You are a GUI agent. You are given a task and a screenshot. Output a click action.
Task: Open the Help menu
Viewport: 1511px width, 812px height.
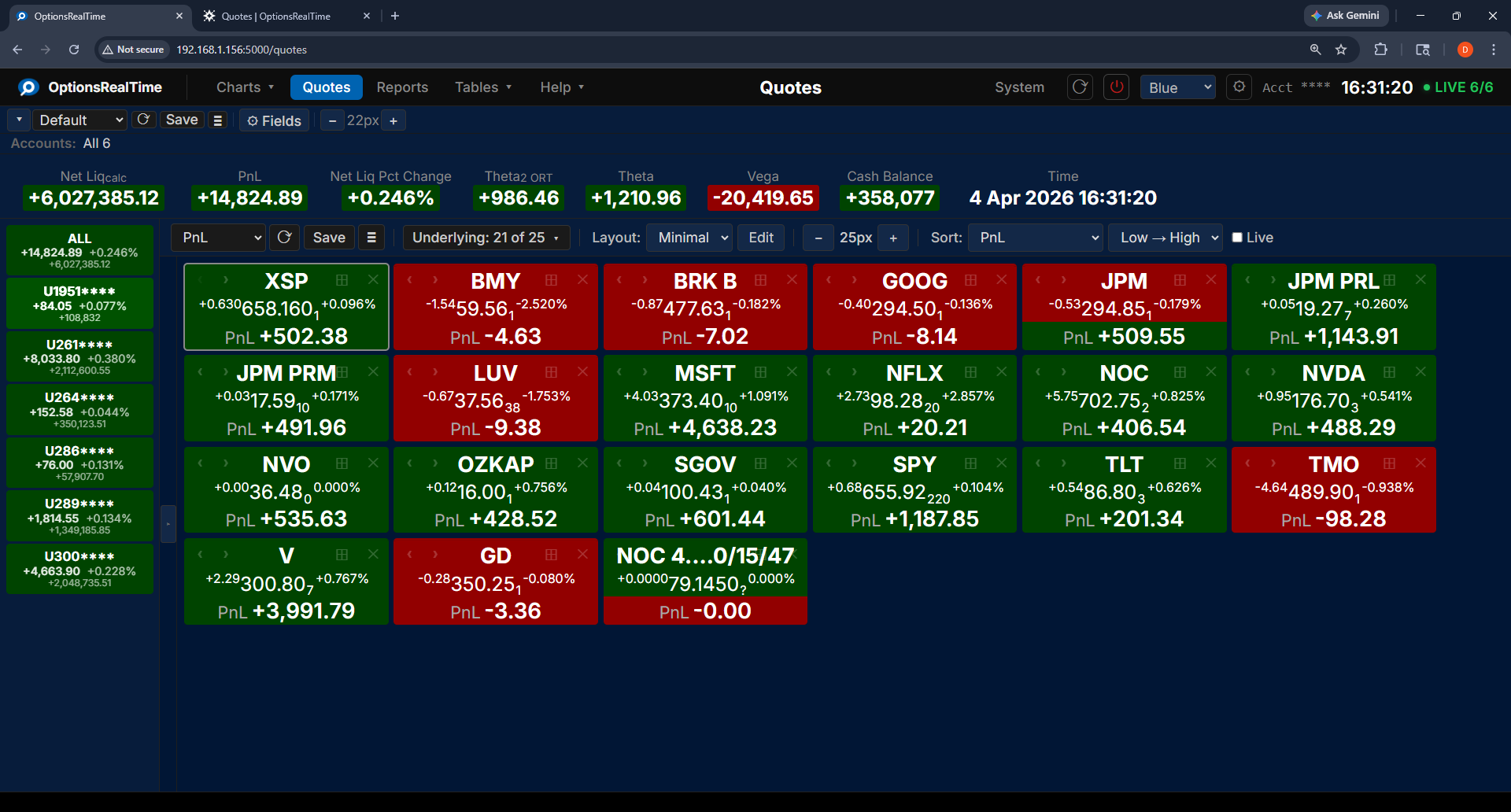(562, 87)
